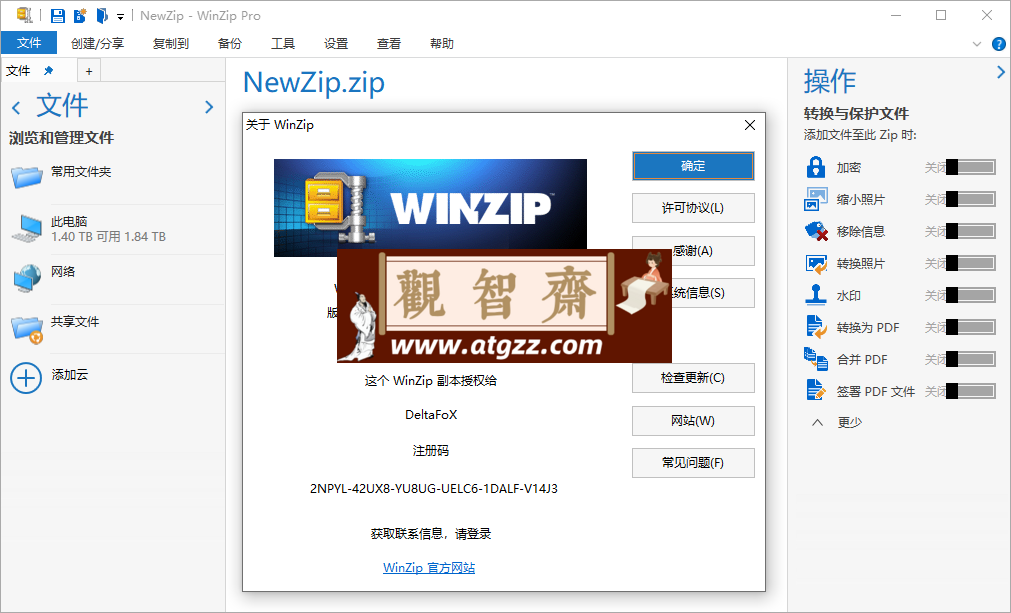
Task: Click the 签署 PDF 文件 icon
Action: [x=816, y=391]
